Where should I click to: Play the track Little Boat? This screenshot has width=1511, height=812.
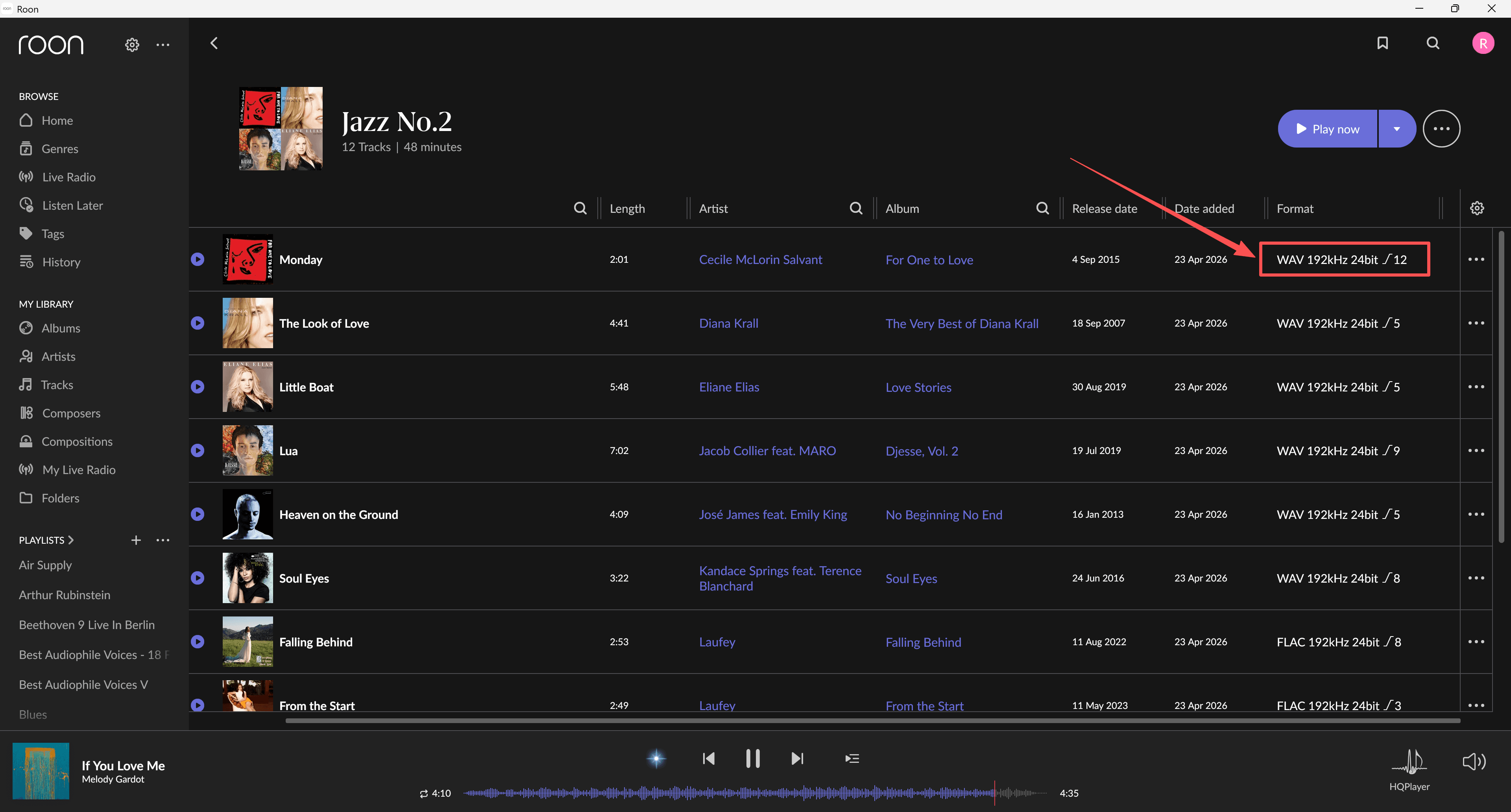pyautogui.click(x=198, y=387)
